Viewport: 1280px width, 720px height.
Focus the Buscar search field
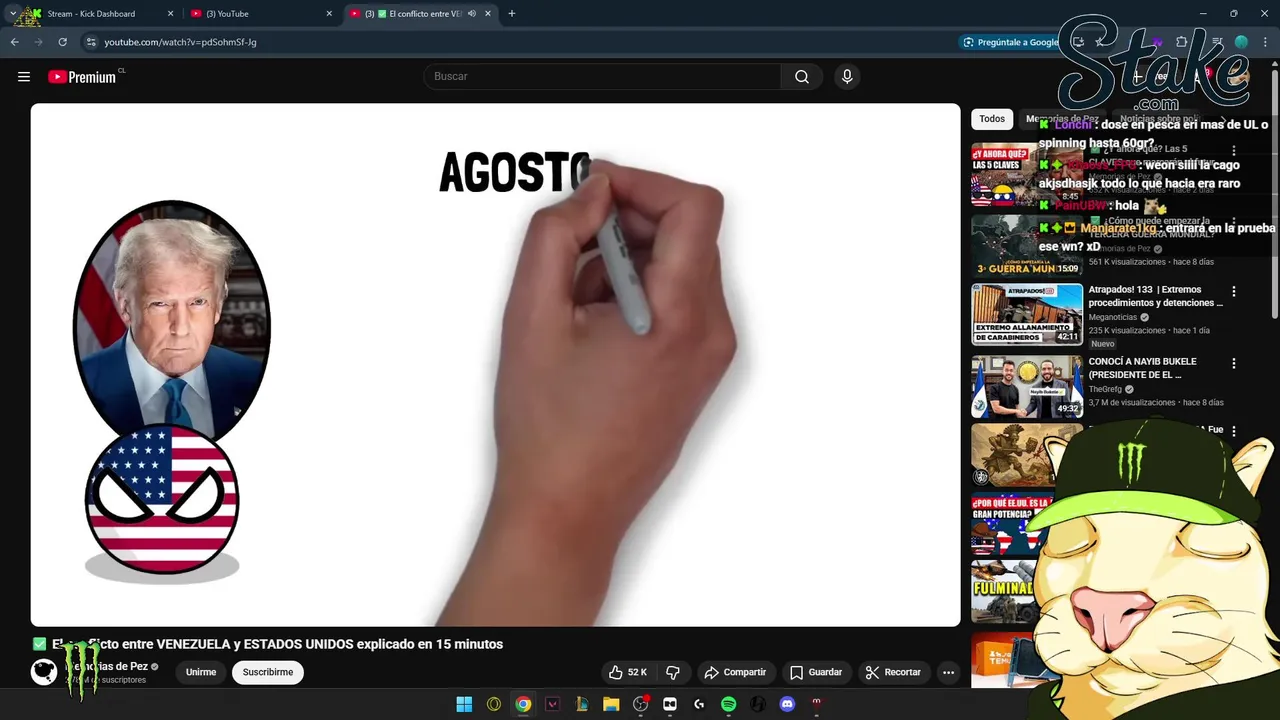click(x=603, y=77)
